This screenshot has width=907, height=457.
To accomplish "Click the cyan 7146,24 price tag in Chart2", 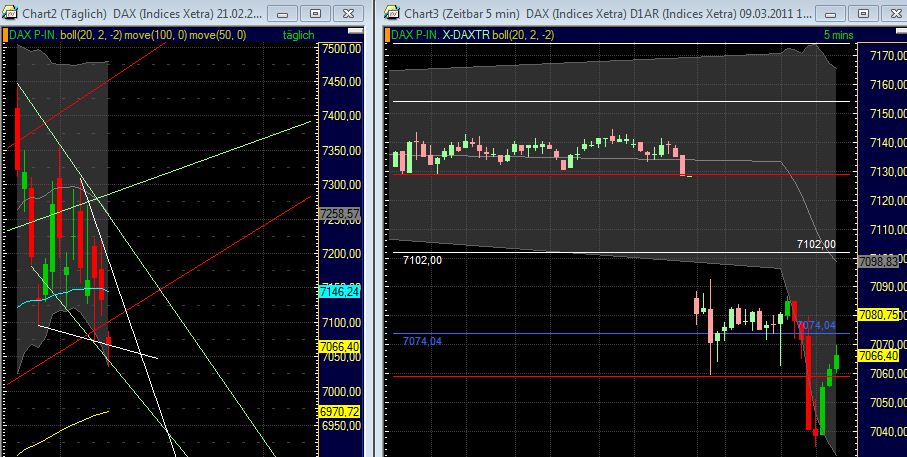I will click(x=340, y=293).
